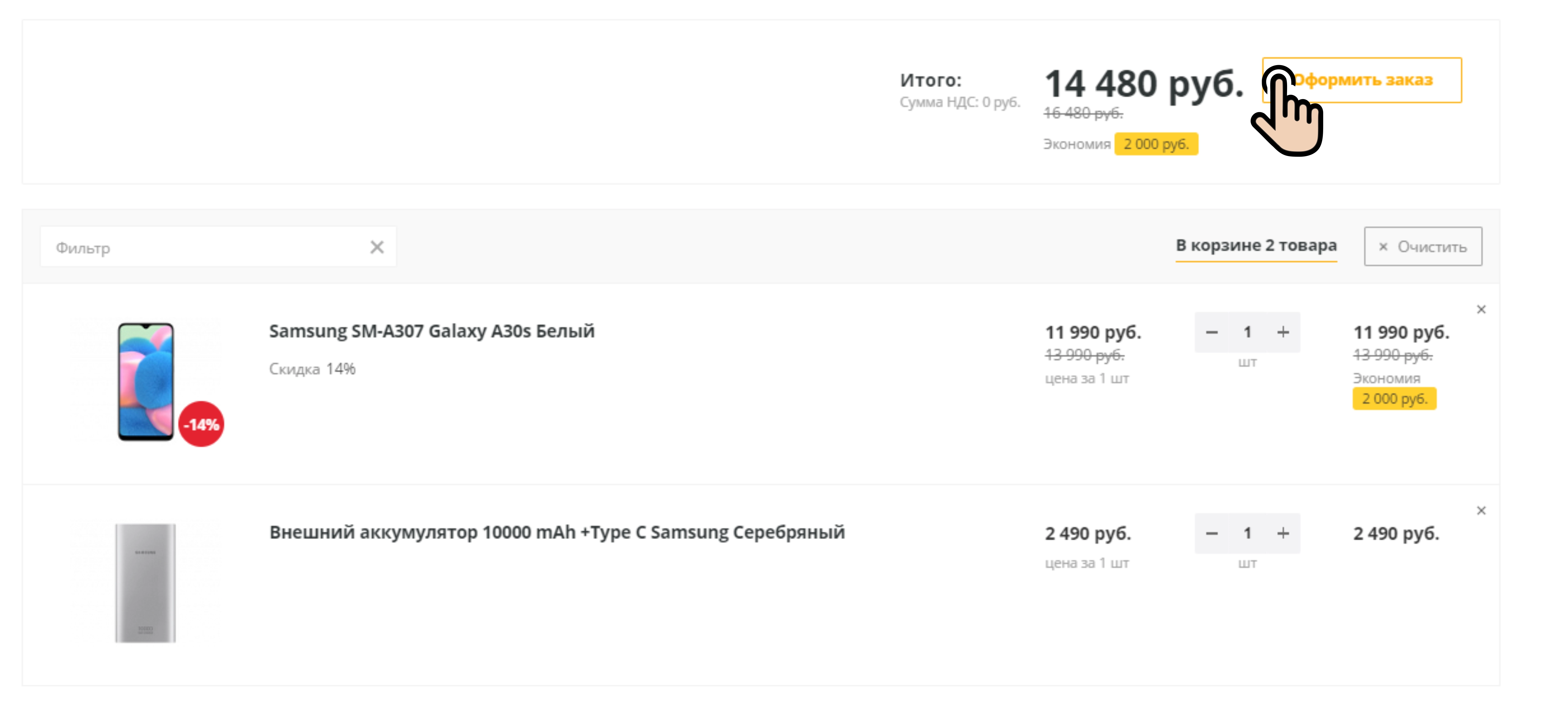
Task: Open the Внешний аккумулятор 10000 mAh product link
Action: click(x=557, y=532)
